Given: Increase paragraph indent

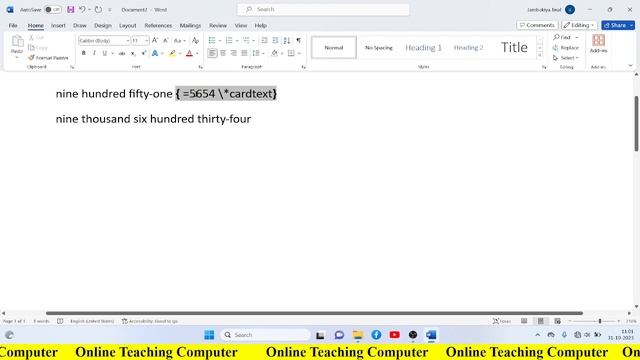Looking at the screenshot, I should coord(276,40).
